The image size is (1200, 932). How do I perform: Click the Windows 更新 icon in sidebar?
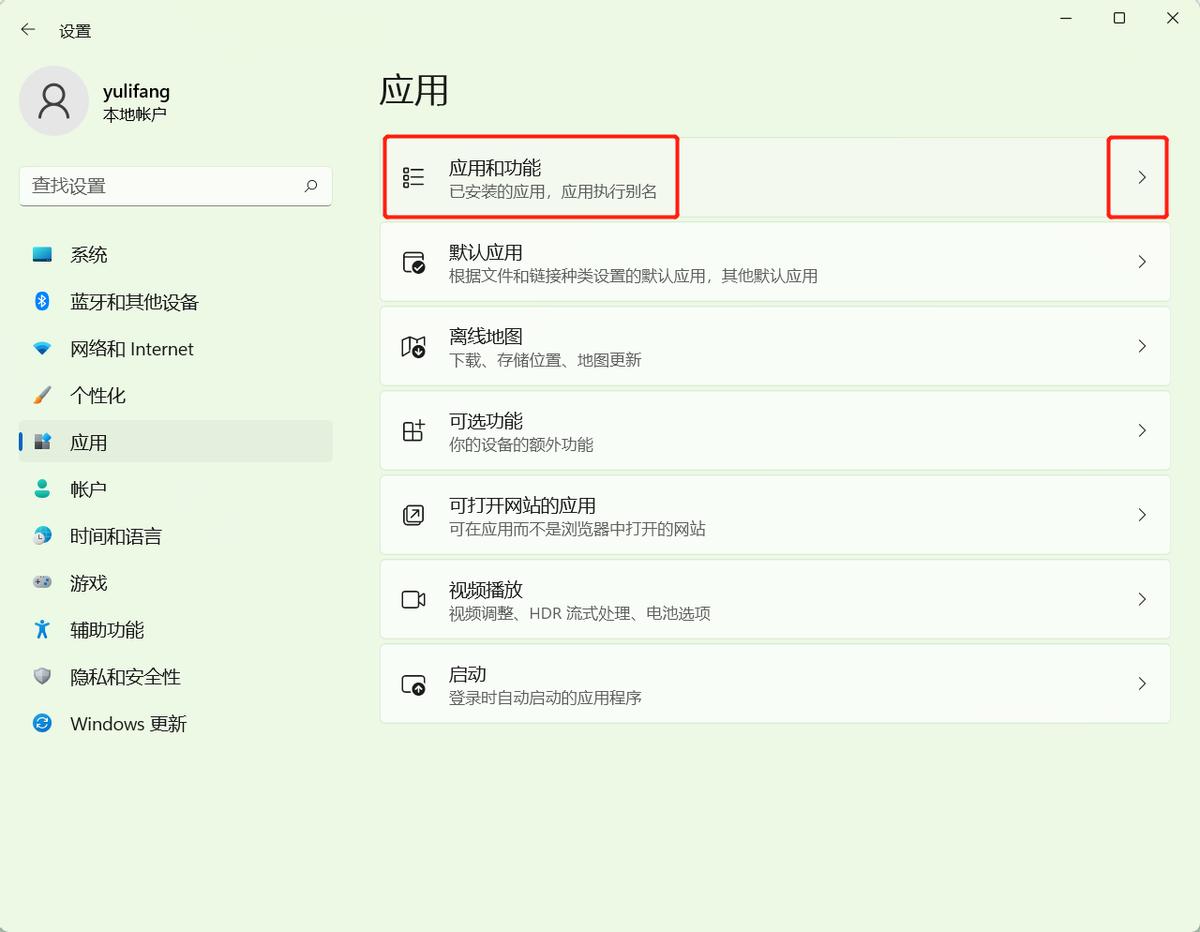coord(41,723)
